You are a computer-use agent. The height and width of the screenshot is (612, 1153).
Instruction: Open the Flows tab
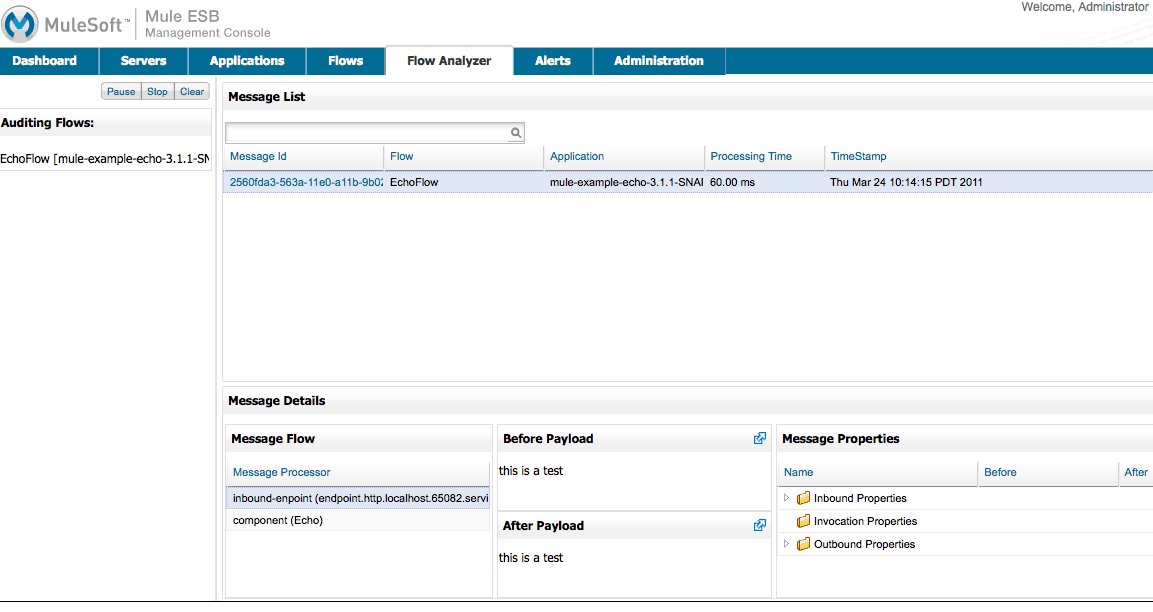[x=346, y=61]
